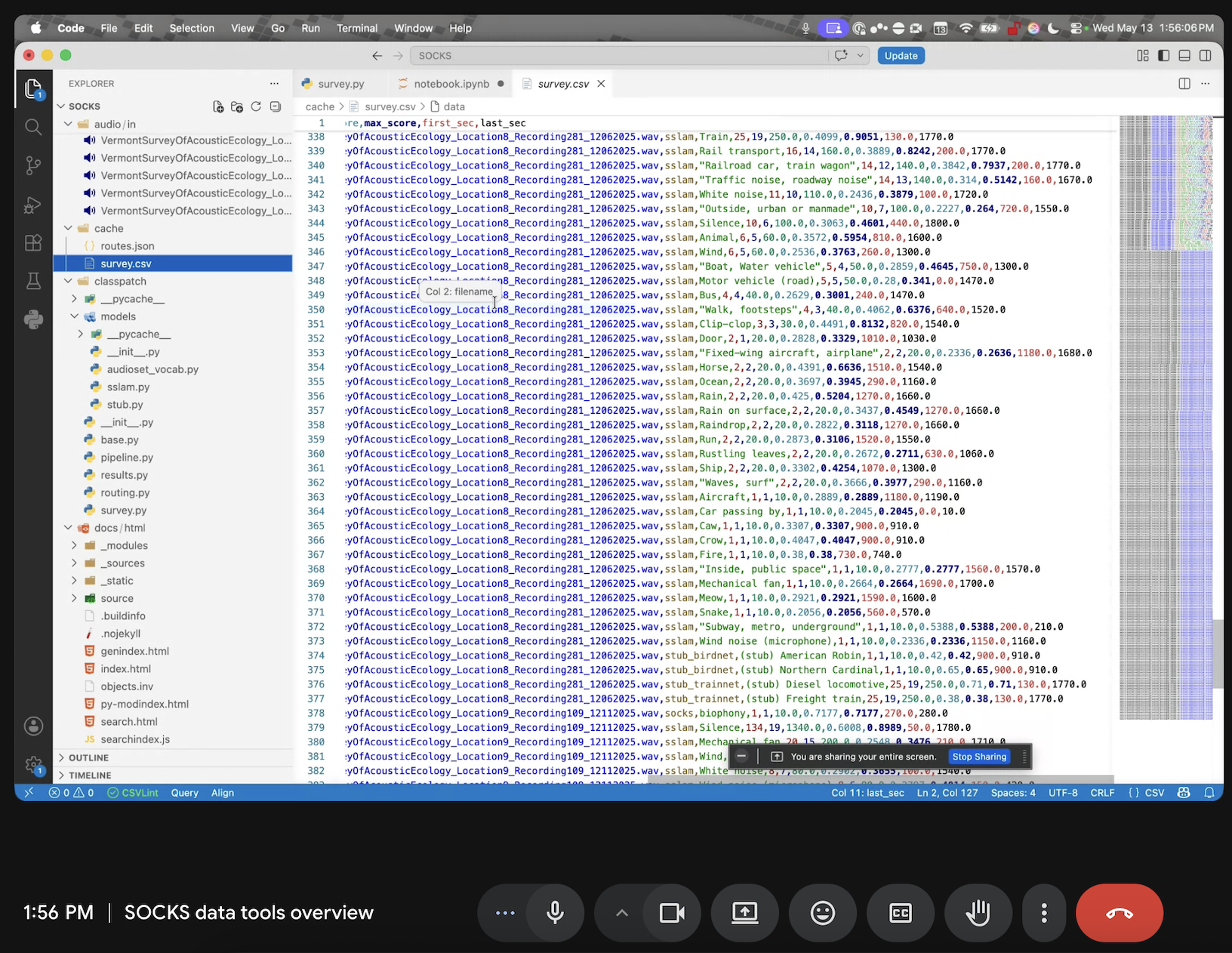Switch to the survey.py tab
The height and width of the screenshot is (953, 1232).
click(341, 84)
